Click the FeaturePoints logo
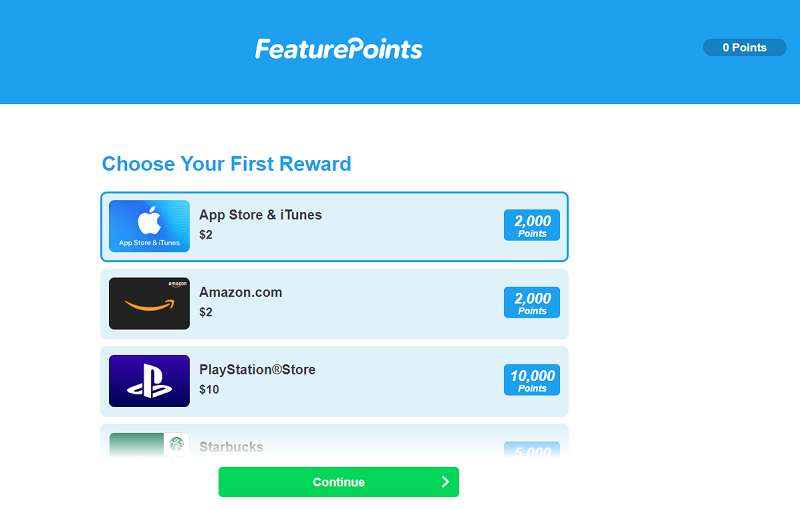Screen dimensions: 800x509 tap(339, 48)
